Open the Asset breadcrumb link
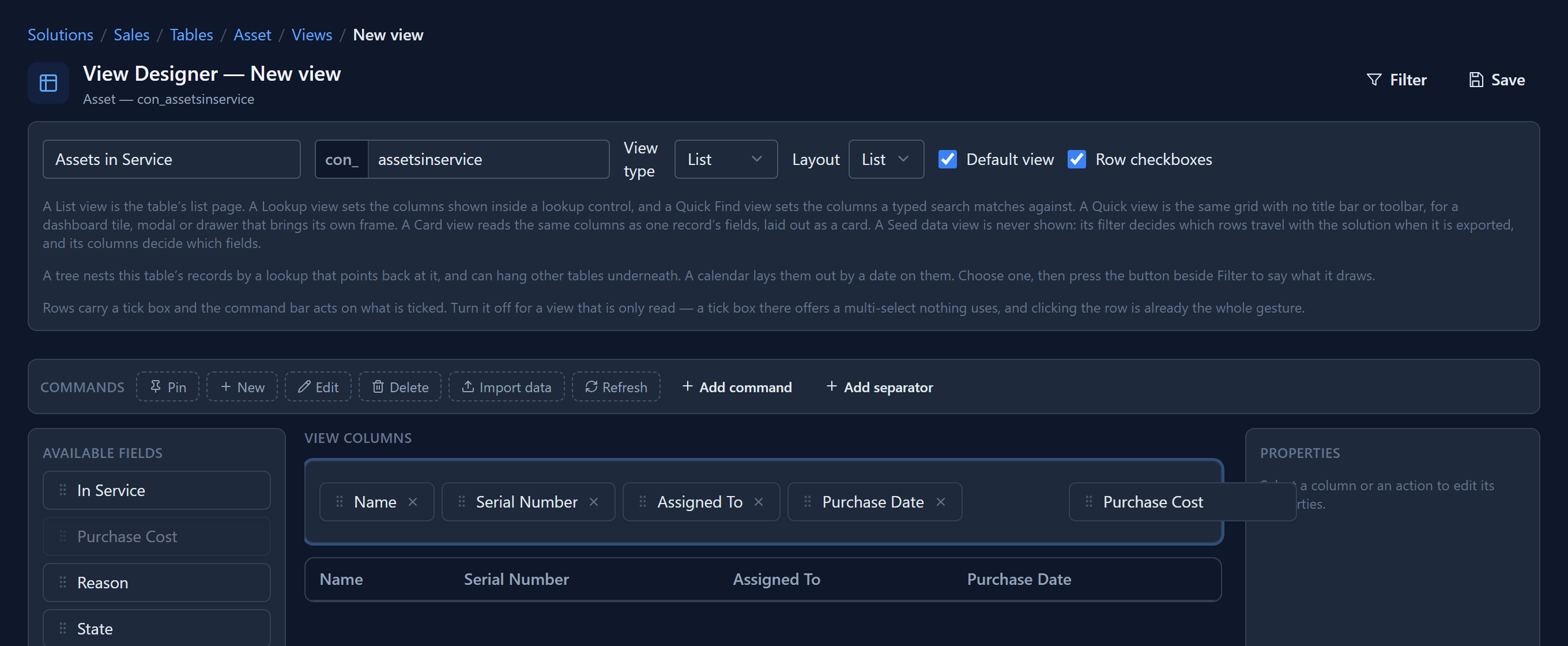 point(252,35)
